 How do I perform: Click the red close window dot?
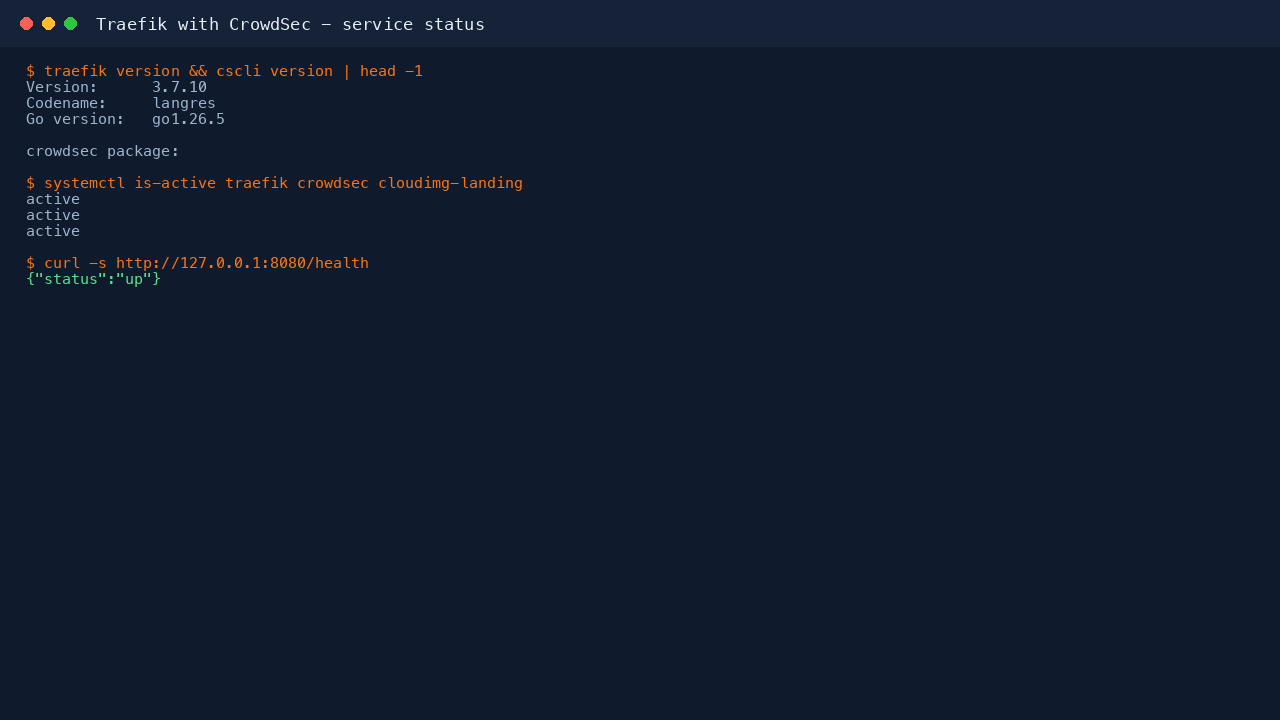pyautogui.click(x=26, y=24)
